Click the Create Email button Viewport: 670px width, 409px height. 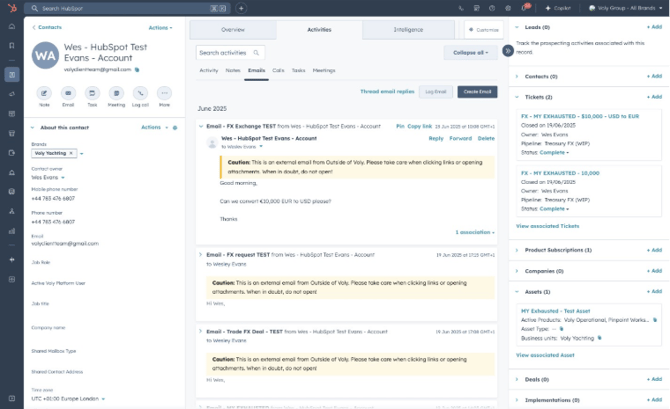pyautogui.click(x=477, y=92)
